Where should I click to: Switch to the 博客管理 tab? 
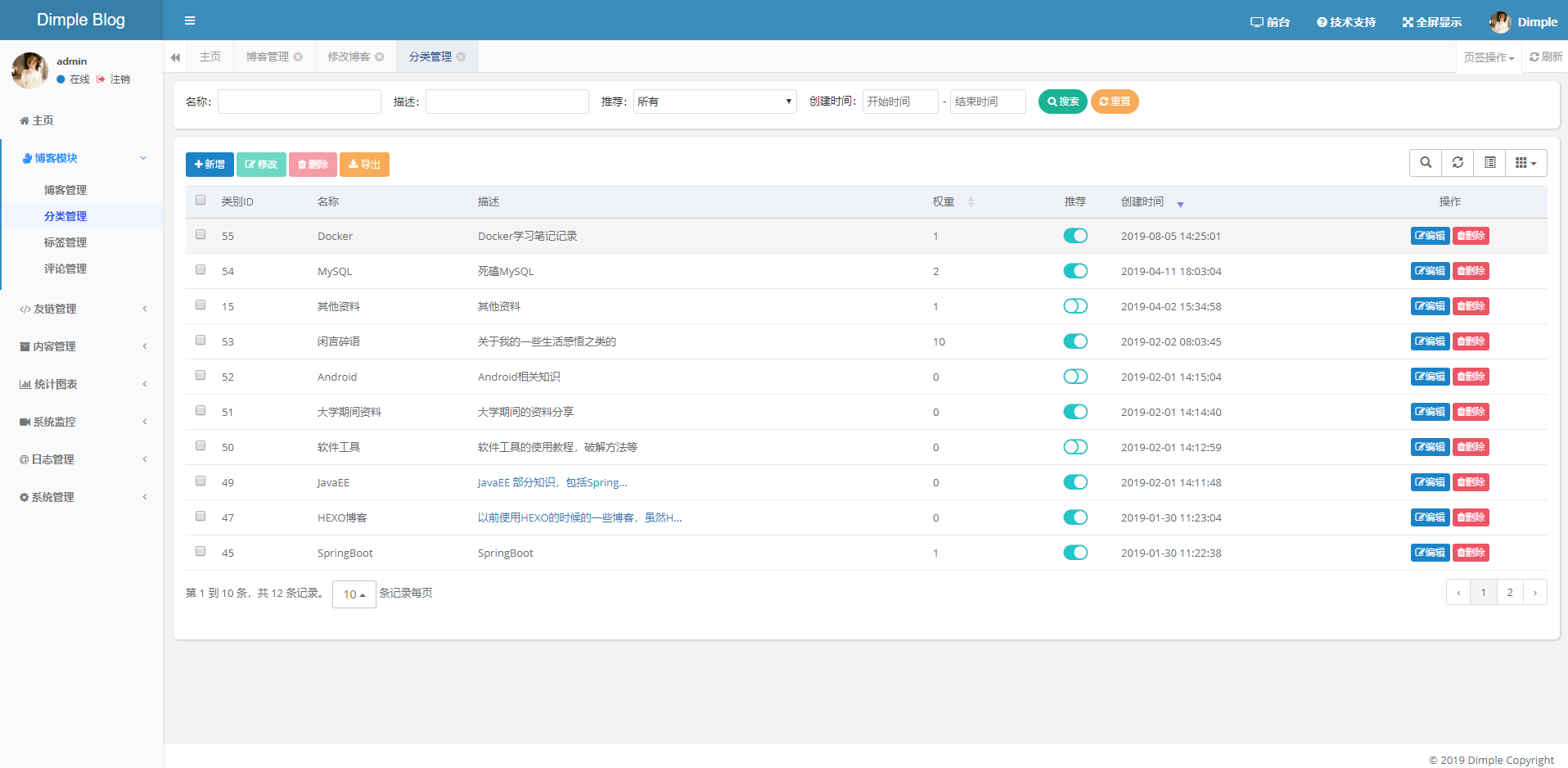pos(268,56)
